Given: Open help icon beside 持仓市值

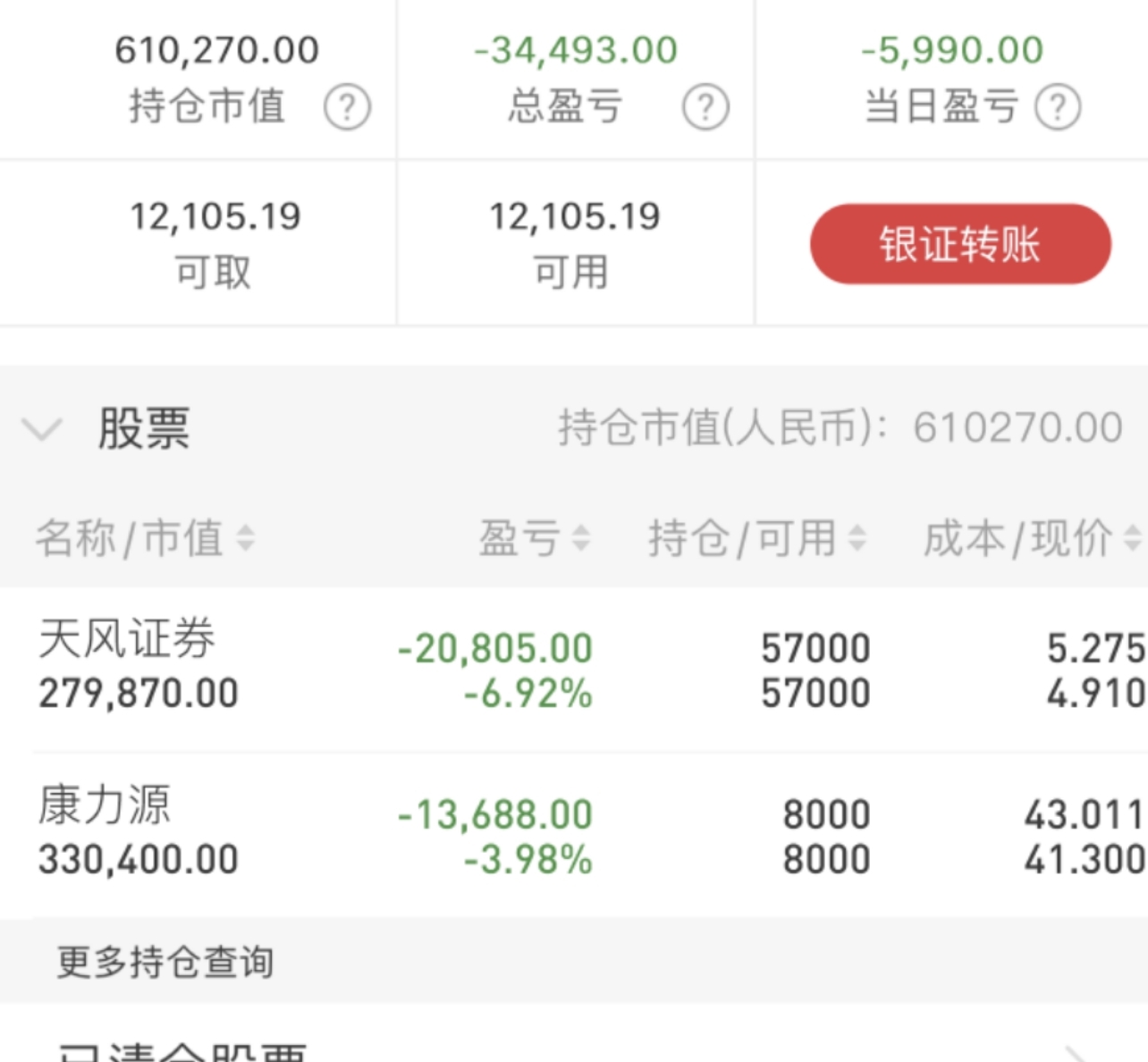Looking at the screenshot, I should (347, 108).
